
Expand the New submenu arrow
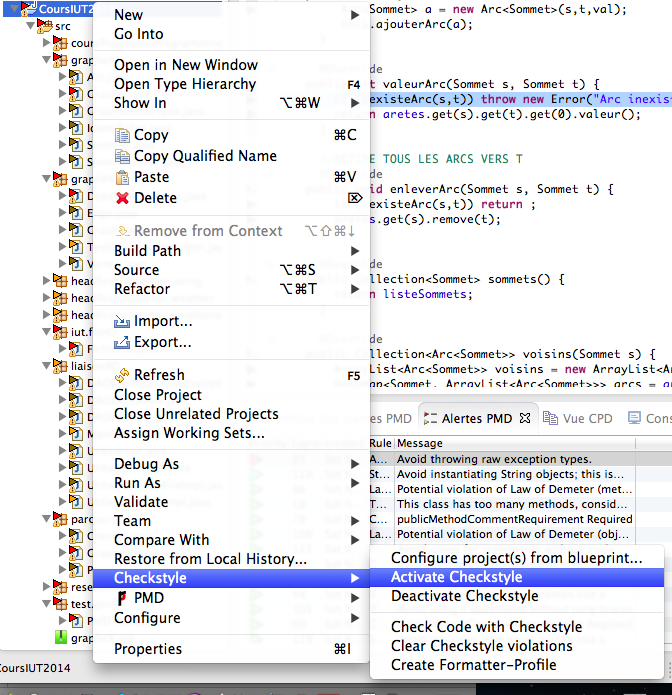point(355,15)
